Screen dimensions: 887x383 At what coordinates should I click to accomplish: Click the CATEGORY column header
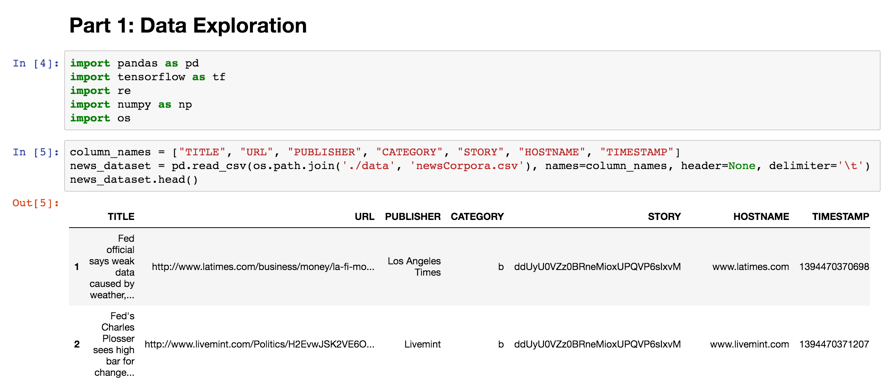[x=477, y=216]
